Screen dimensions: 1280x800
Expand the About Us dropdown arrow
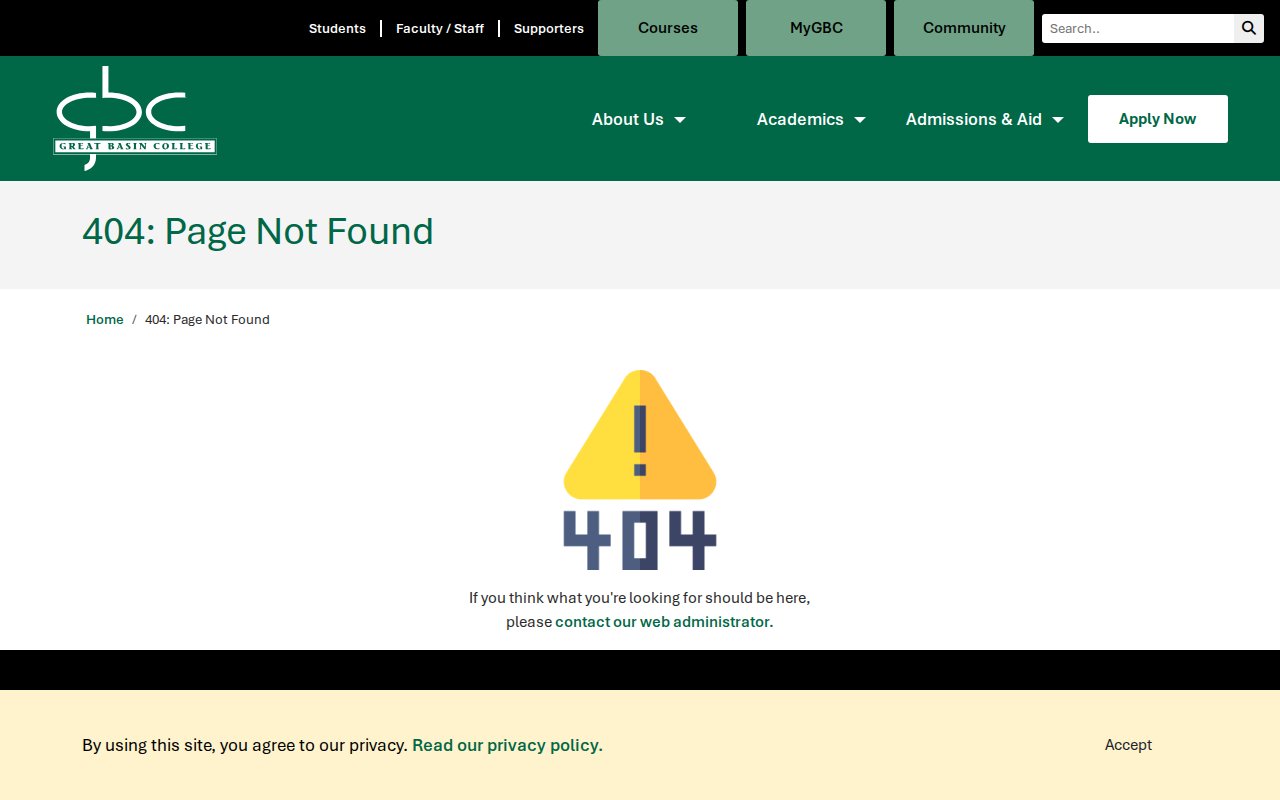point(680,120)
